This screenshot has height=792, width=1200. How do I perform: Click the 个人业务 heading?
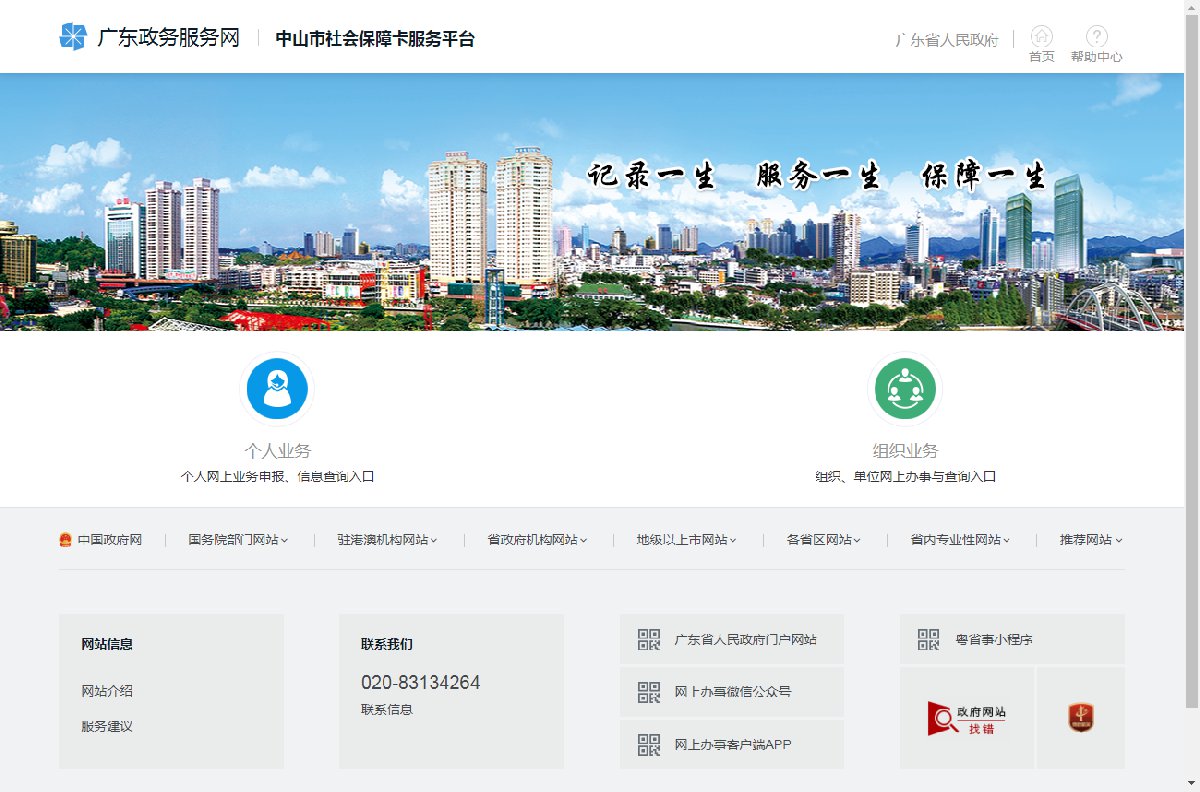(x=277, y=451)
